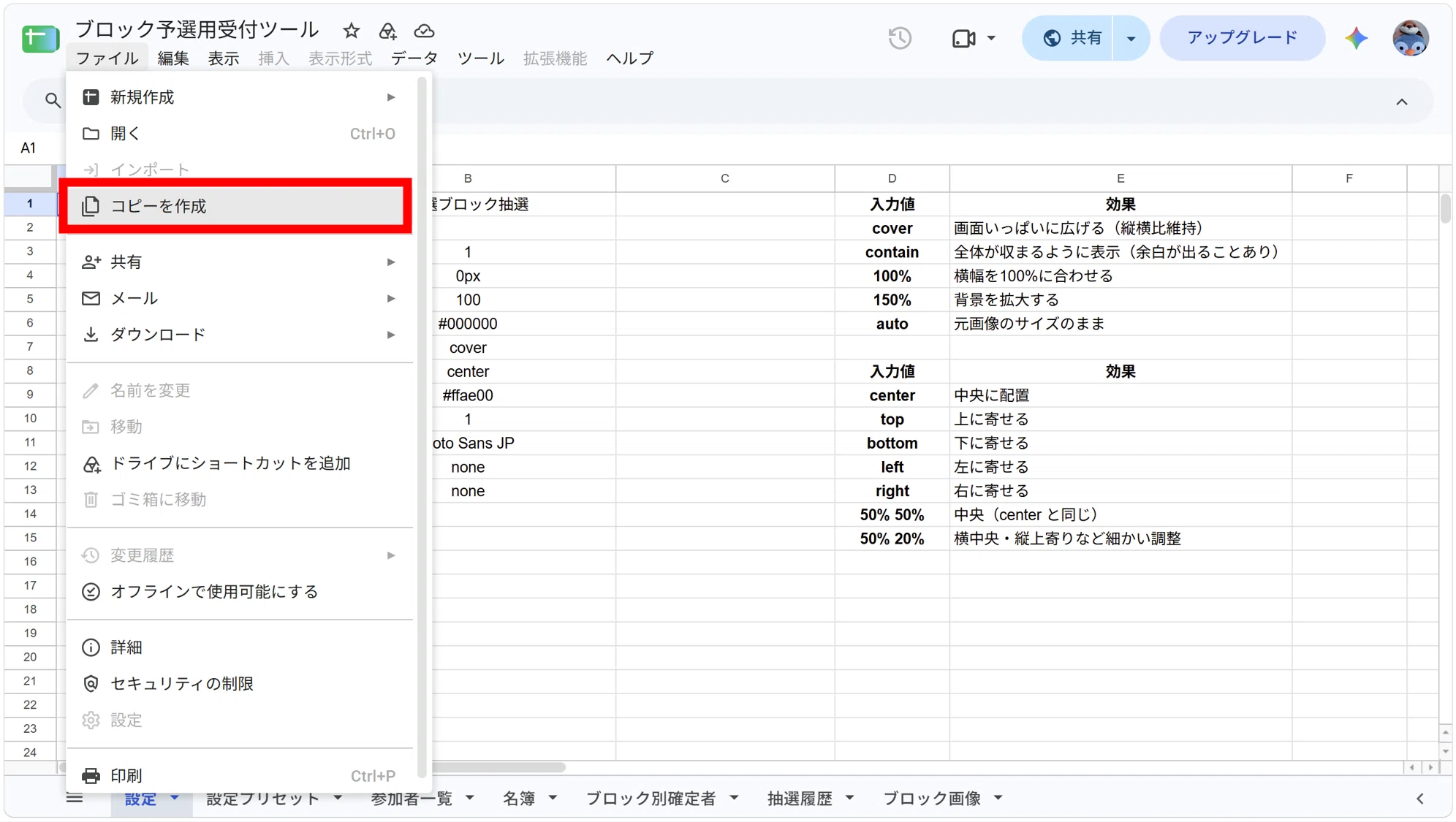Image resolution: width=1456 pixels, height=822 pixels.
Task: Select ドライブにショートカットを追加
Action: pos(240,463)
